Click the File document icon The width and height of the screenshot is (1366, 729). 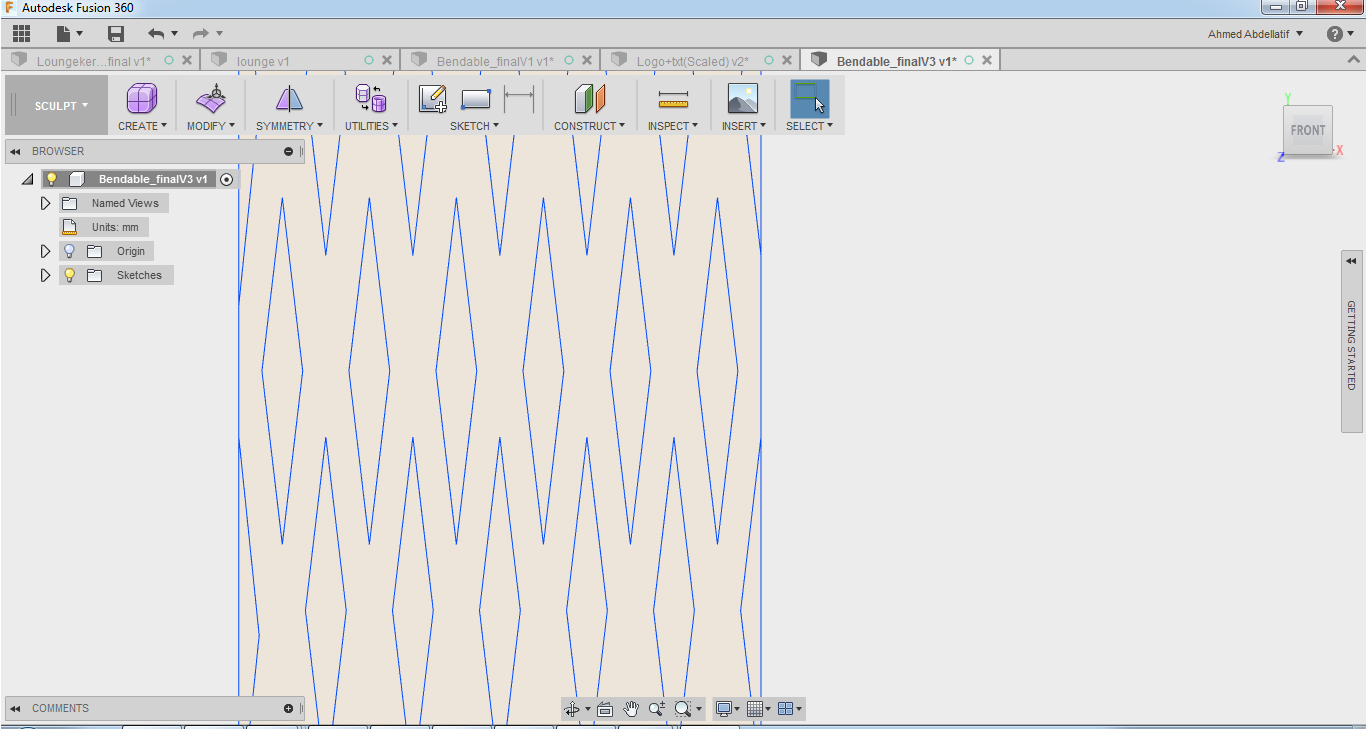(x=64, y=34)
